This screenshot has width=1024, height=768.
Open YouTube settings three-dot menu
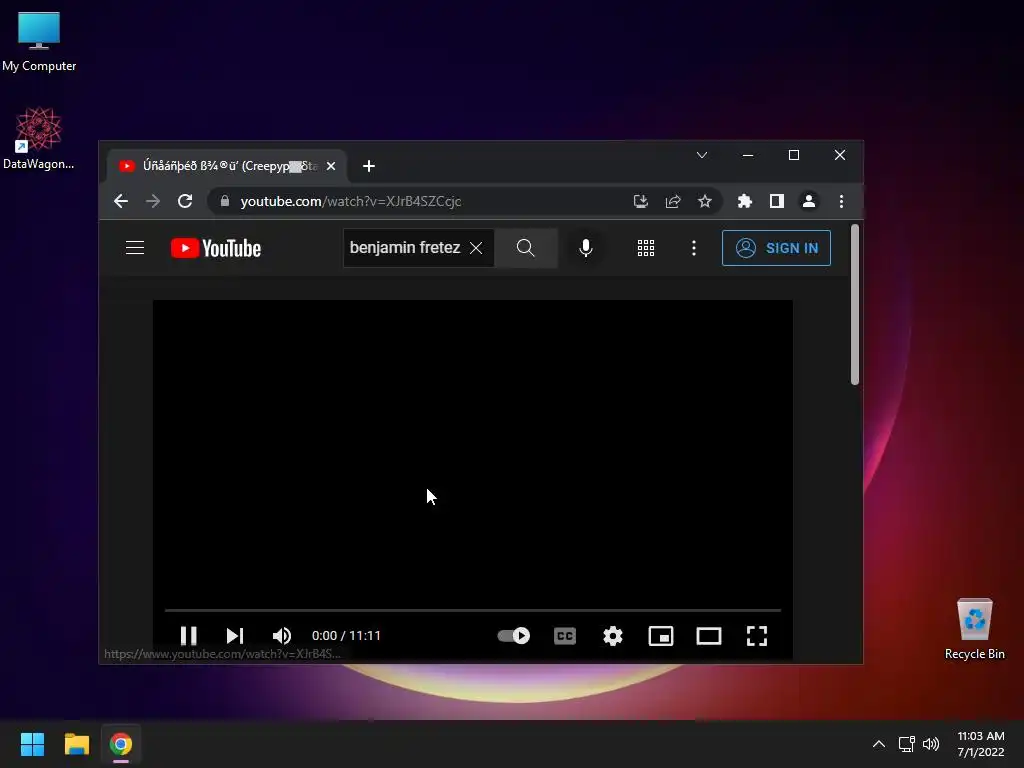[x=694, y=248]
